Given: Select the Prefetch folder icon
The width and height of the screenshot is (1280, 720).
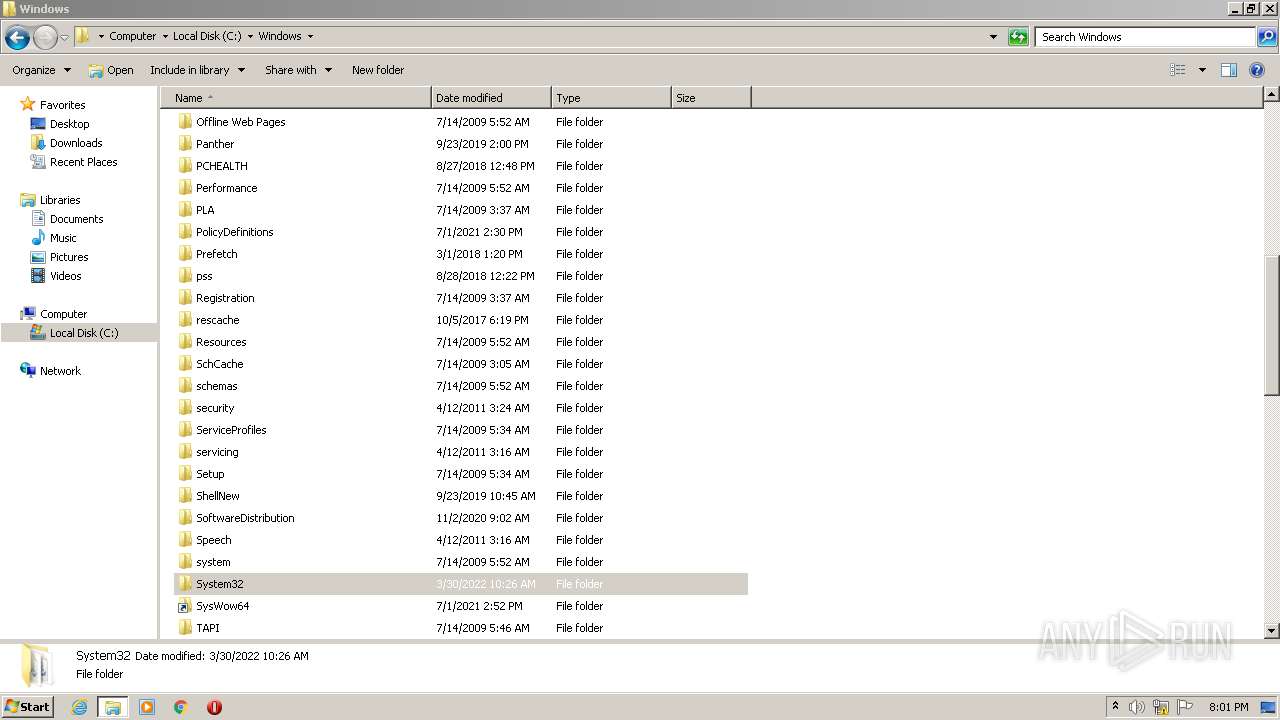Looking at the screenshot, I should pos(185,254).
